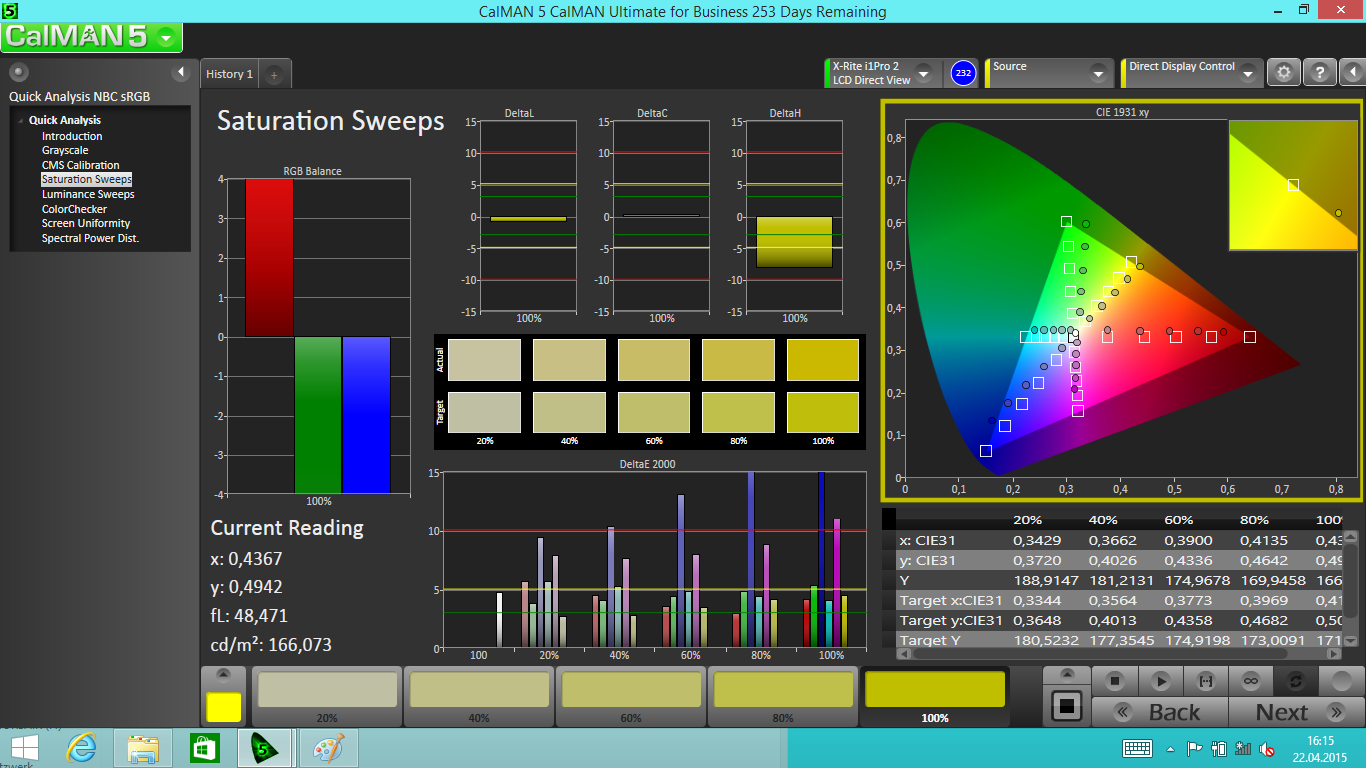Viewport: 1366px width, 768px height.
Task: Show hidden tray icons arrow
Action: [1170, 748]
